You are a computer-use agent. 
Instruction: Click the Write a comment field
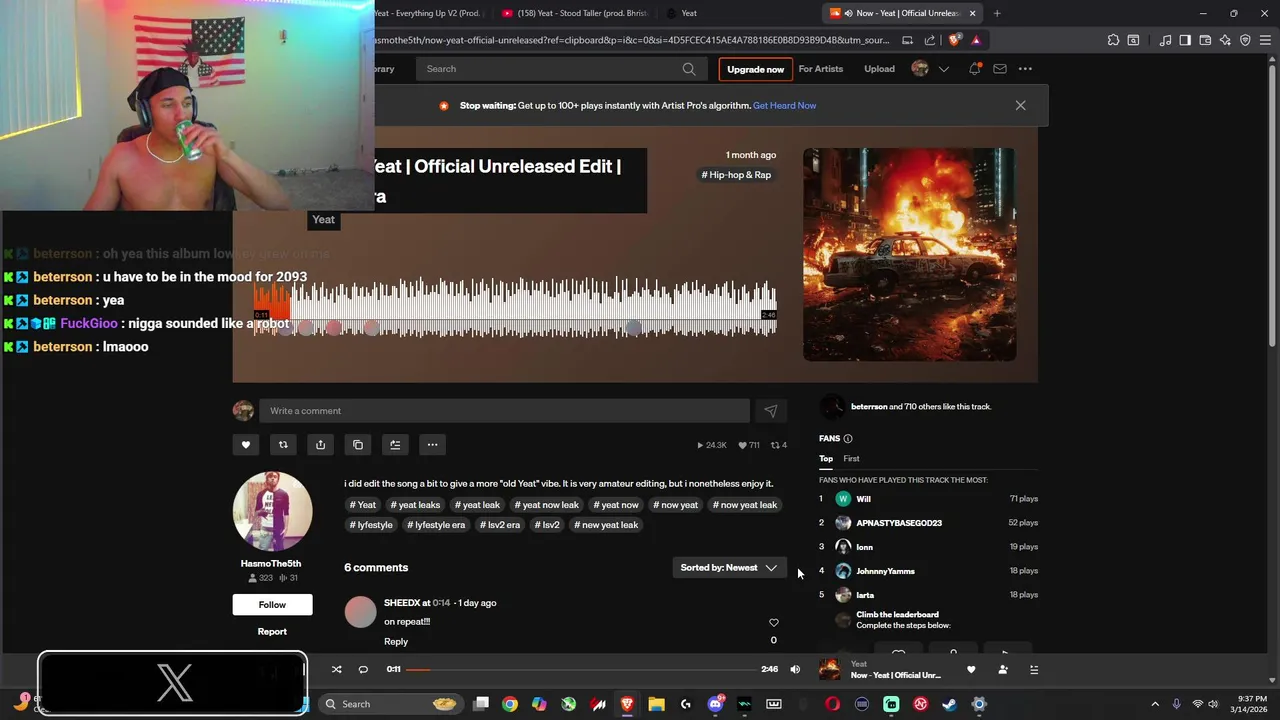click(x=504, y=411)
